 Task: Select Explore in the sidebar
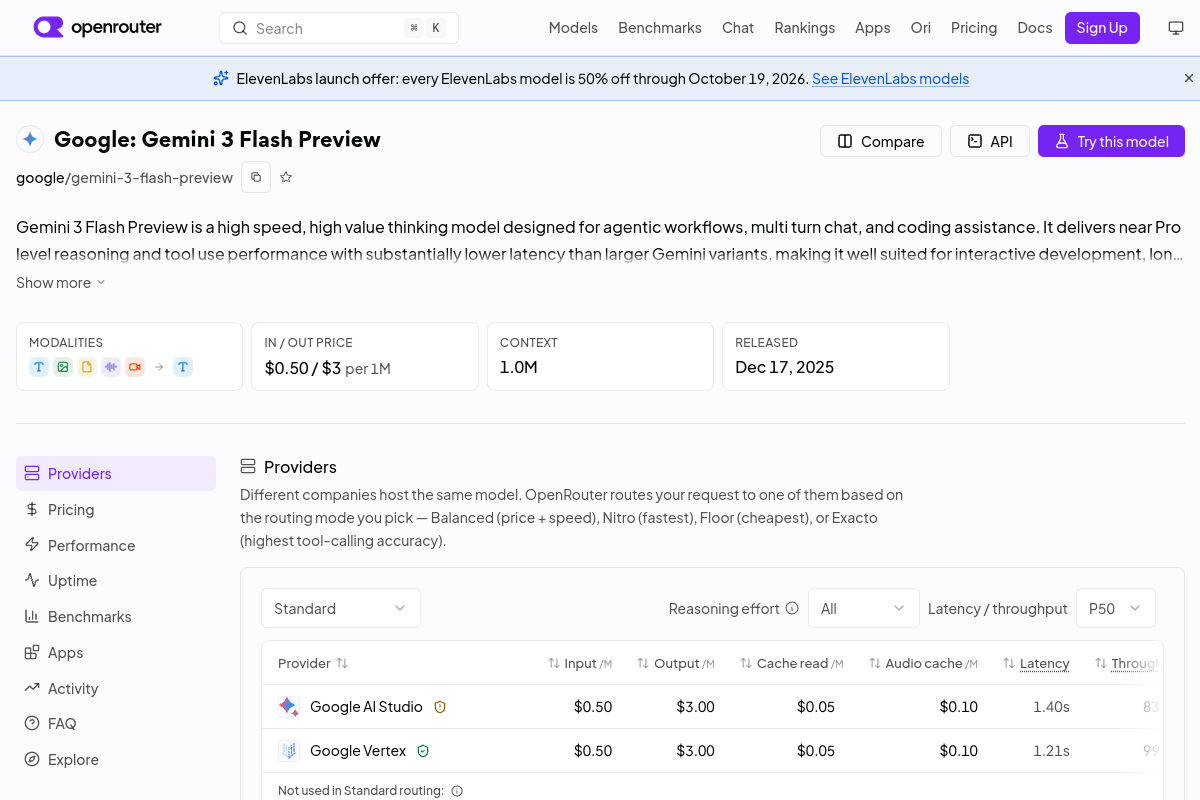coord(116,759)
